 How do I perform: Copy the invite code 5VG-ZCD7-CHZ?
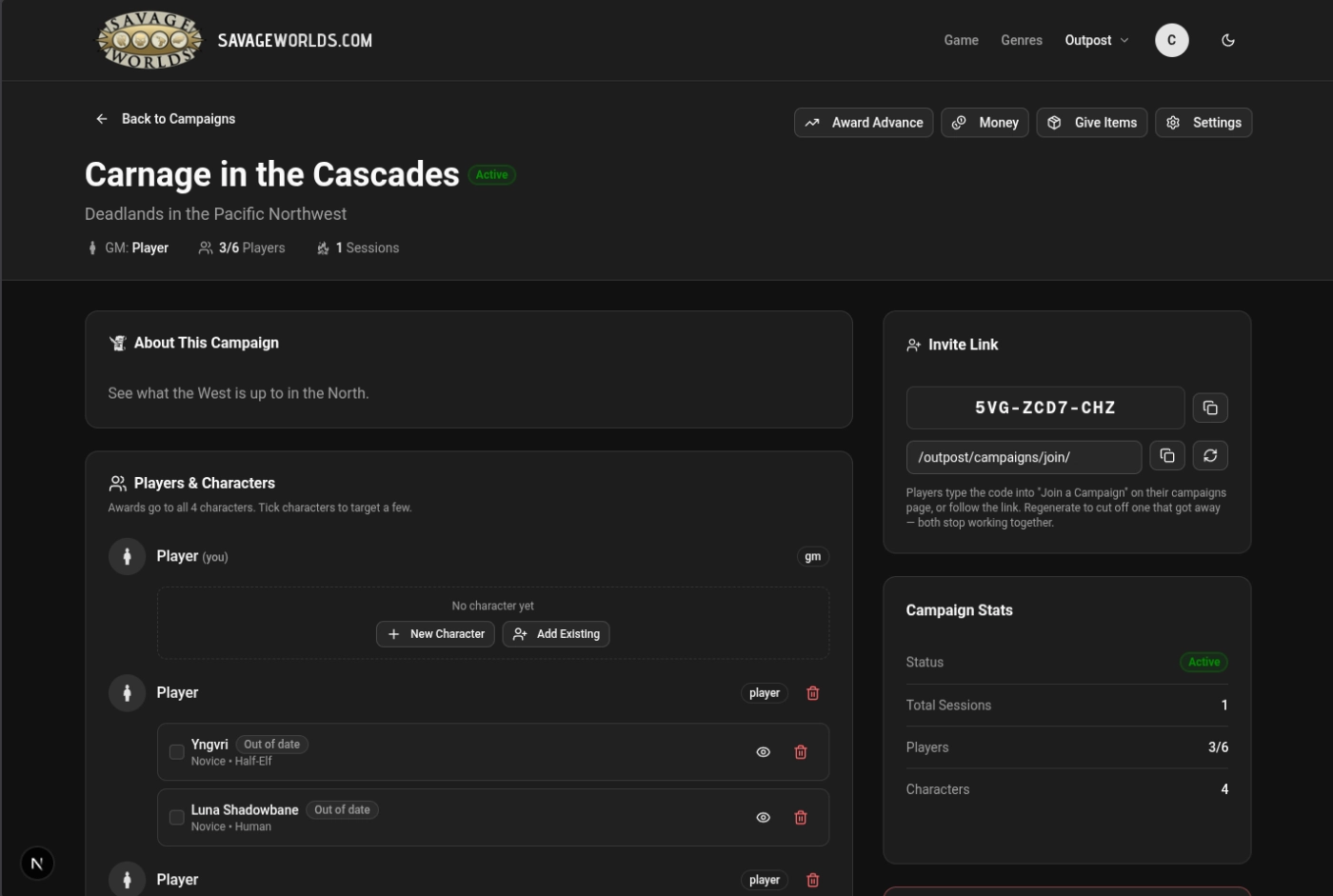pos(1210,408)
